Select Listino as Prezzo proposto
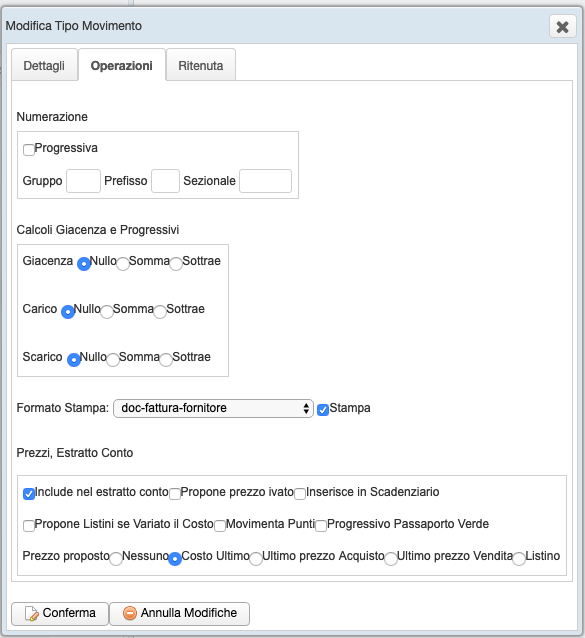585x638 pixels. pyautogui.click(x=519, y=559)
